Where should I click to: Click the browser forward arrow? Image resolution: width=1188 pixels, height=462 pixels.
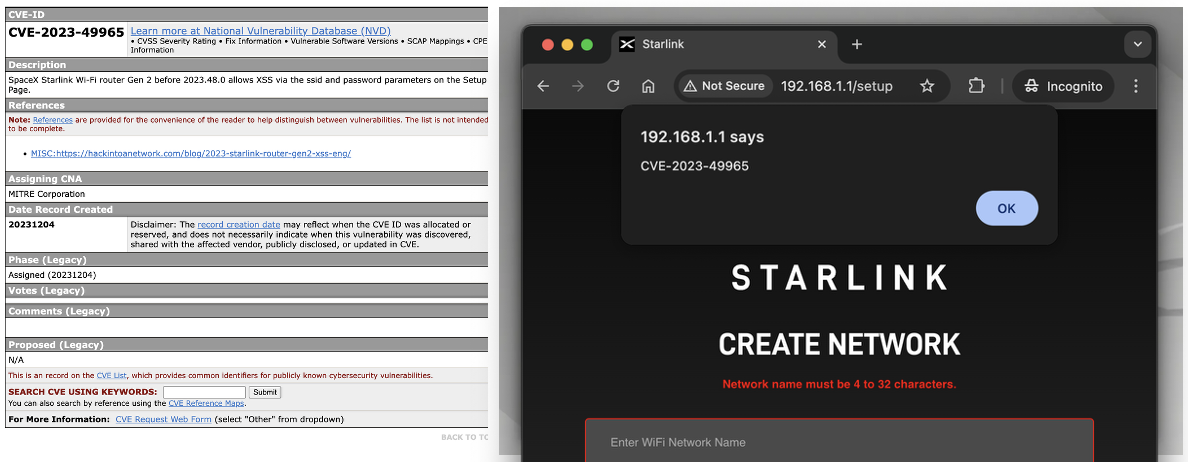click(578, 86)
